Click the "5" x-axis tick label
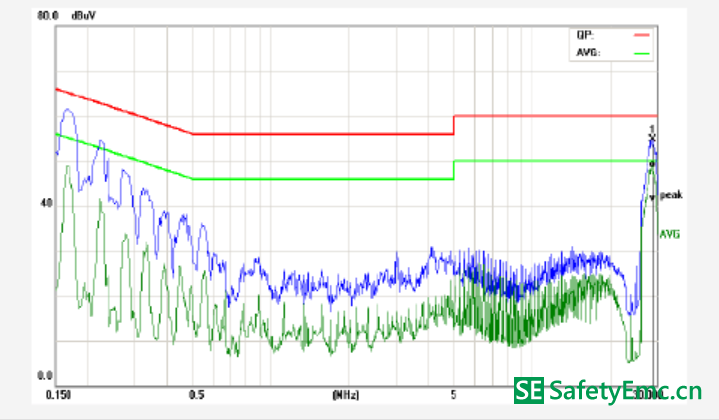This screenshot has height=420, width=719. pos(453,395)
